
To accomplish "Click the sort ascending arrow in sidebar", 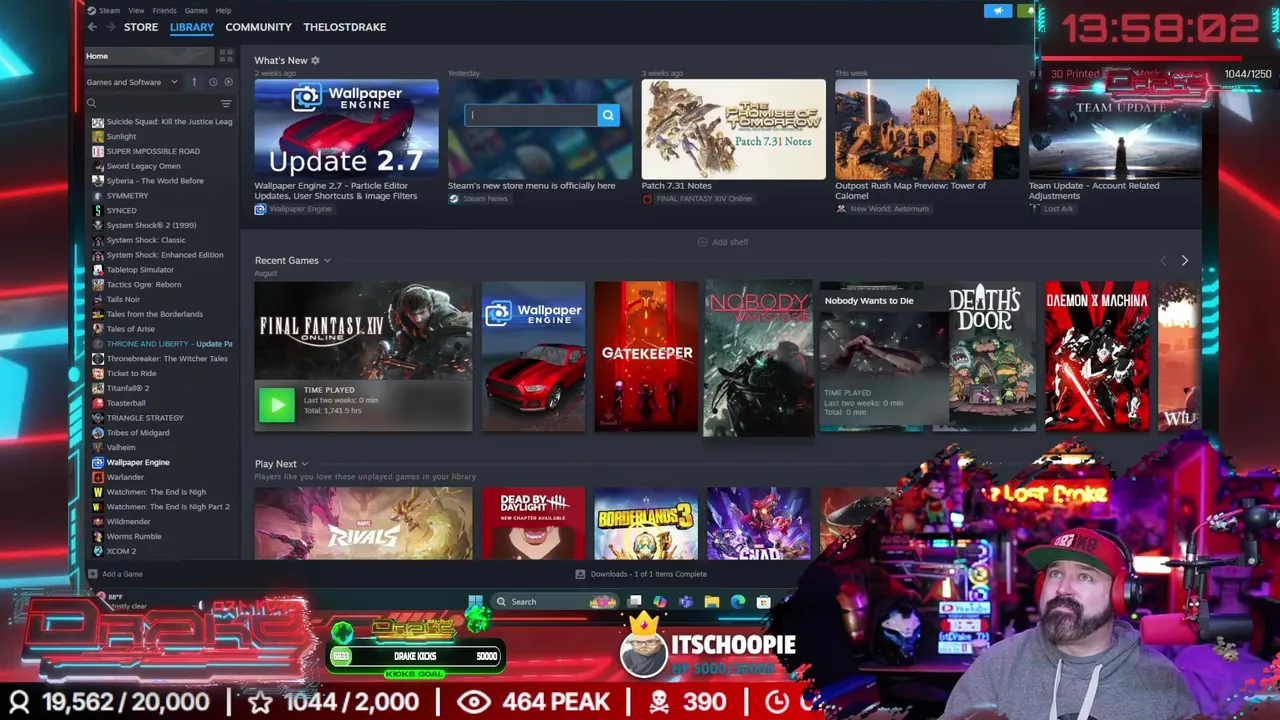I will [x=194, y=82].
